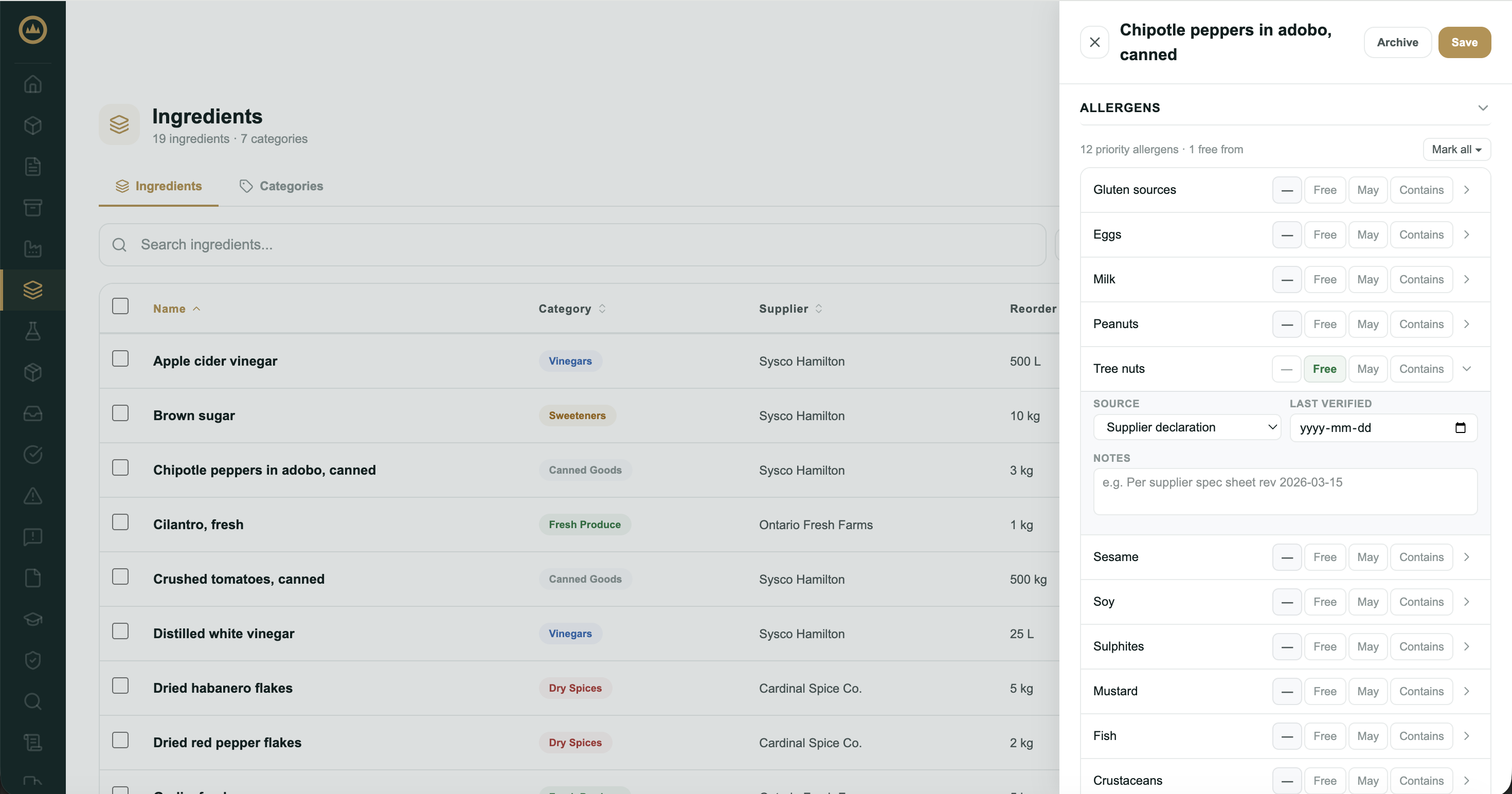Click the crown logo at sidebar top

click(x=33, y=30)
